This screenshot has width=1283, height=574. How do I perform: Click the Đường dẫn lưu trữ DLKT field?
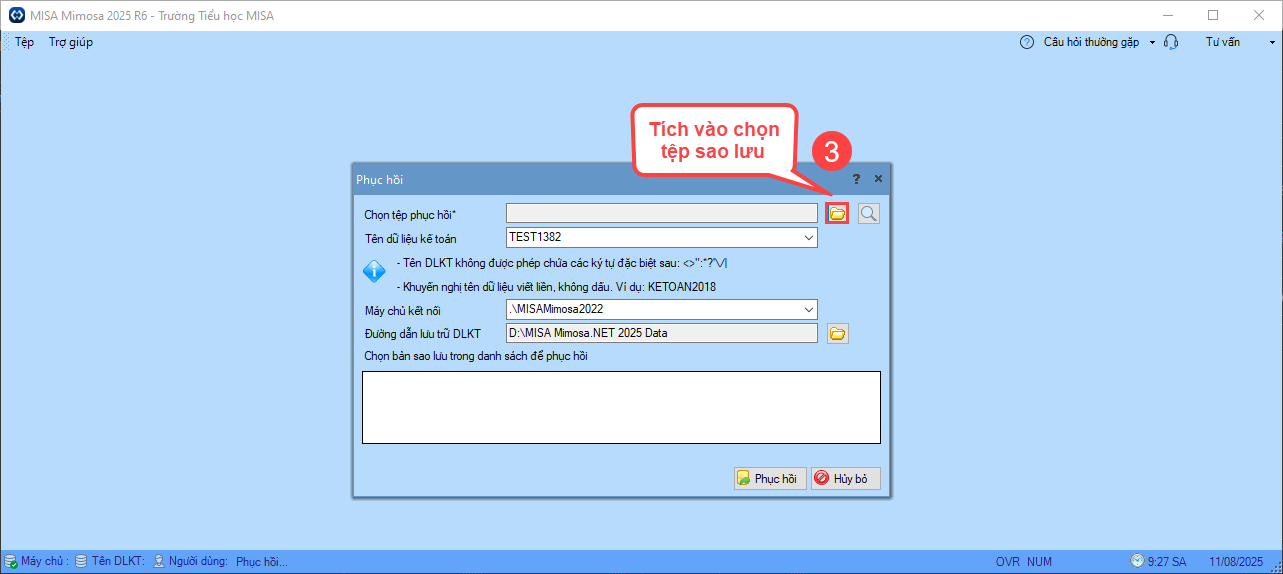[x=662, y=333]
